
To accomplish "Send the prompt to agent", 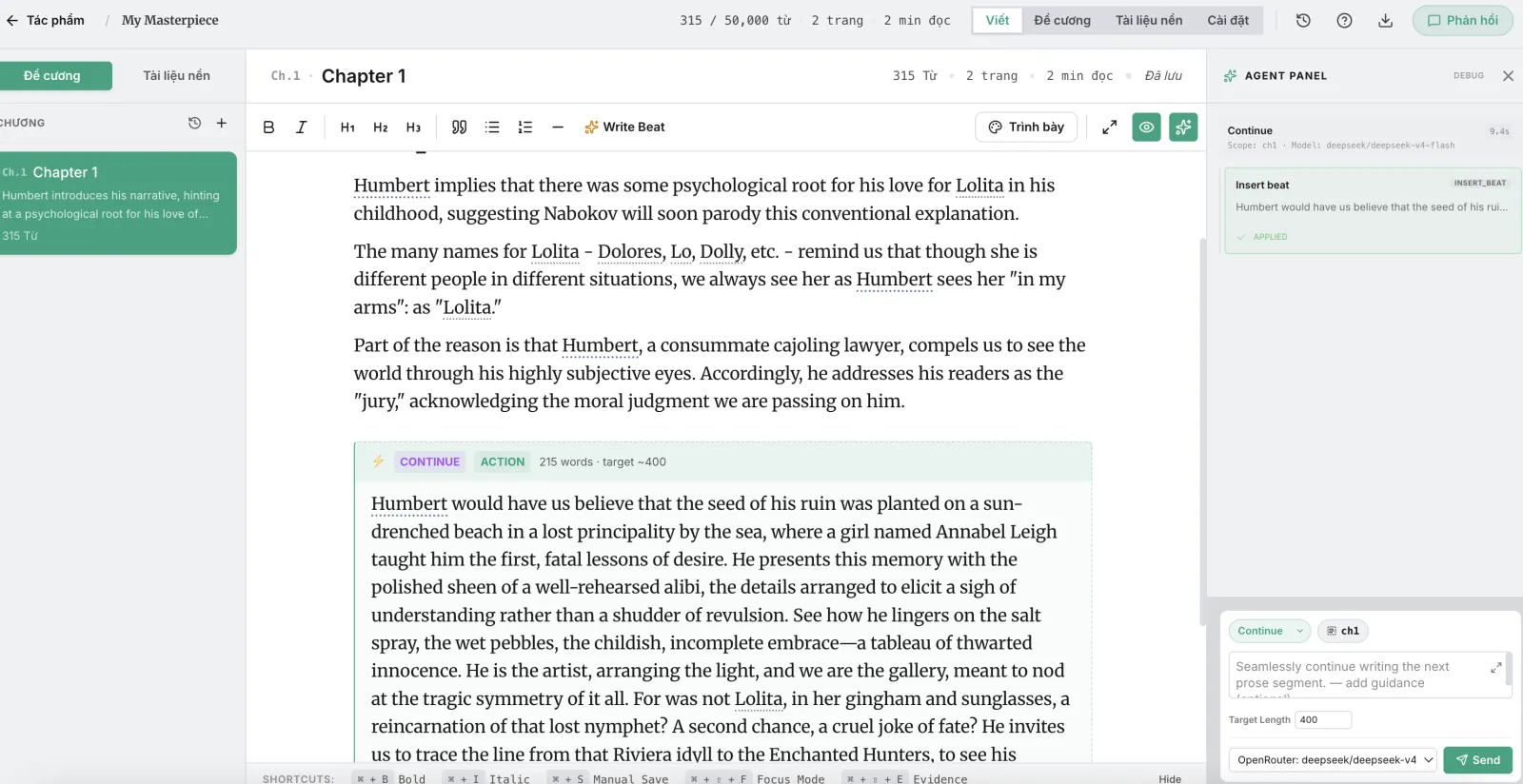I will (x=1477, y=760).
